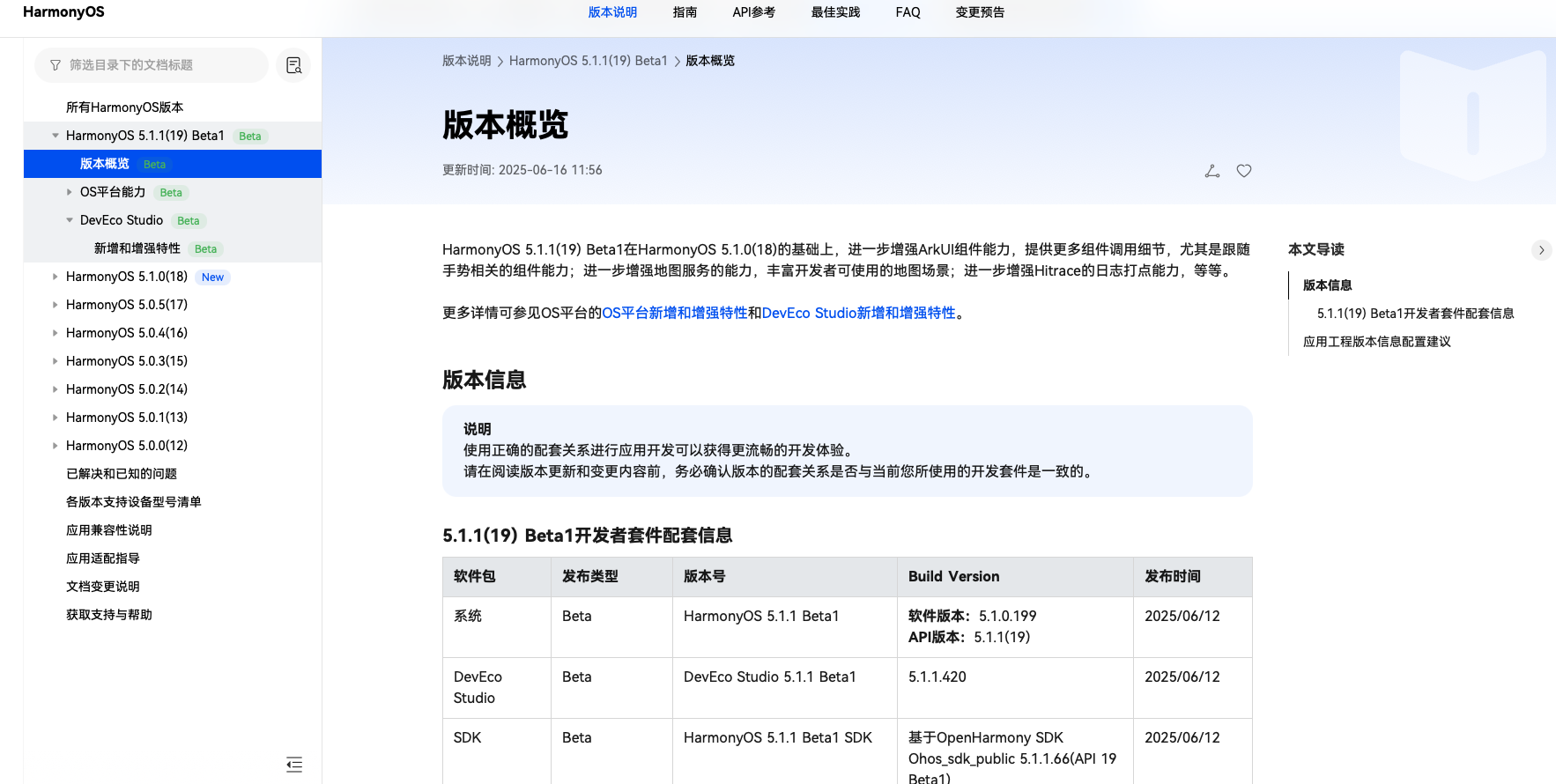The height and width of the screenshot is (784, 1556).
Task: Switch to the API参考 tab
Action: [x=753, y=12]
